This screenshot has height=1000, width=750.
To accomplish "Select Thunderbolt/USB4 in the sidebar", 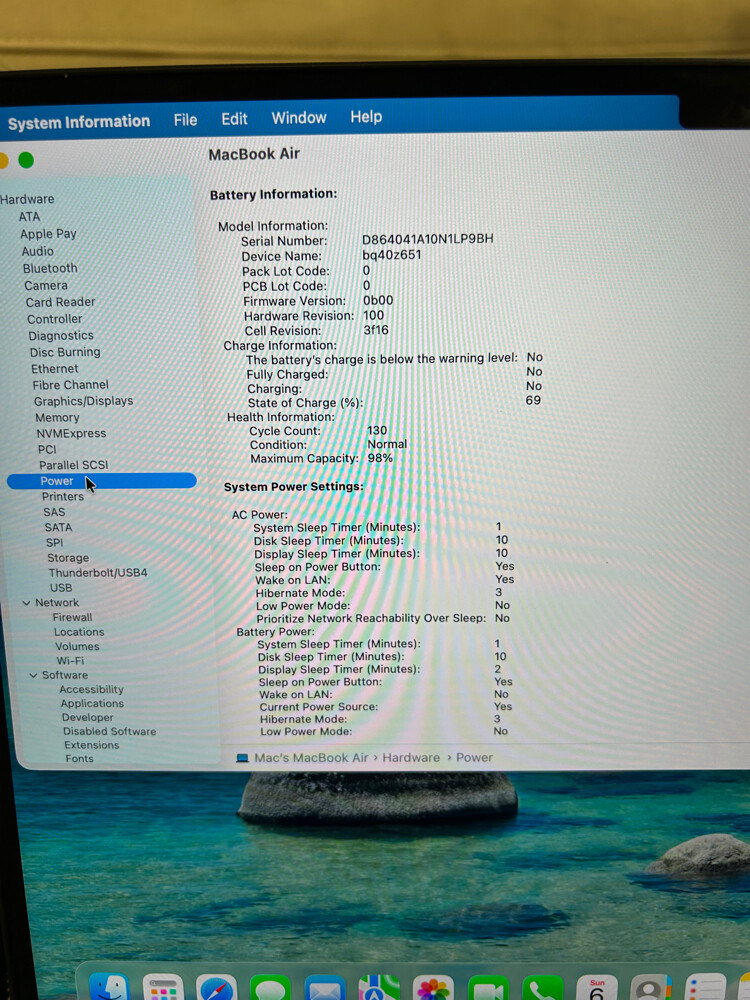I will [x=98, y=573].
